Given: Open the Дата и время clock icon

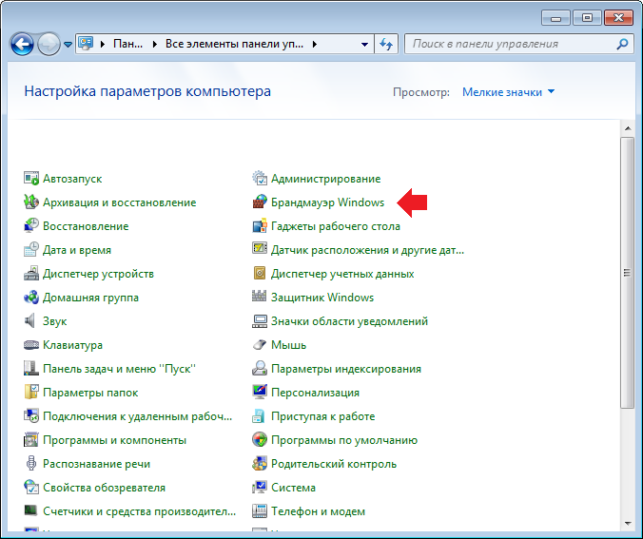Looking at the screenshot, I should (x=31, y=250).
